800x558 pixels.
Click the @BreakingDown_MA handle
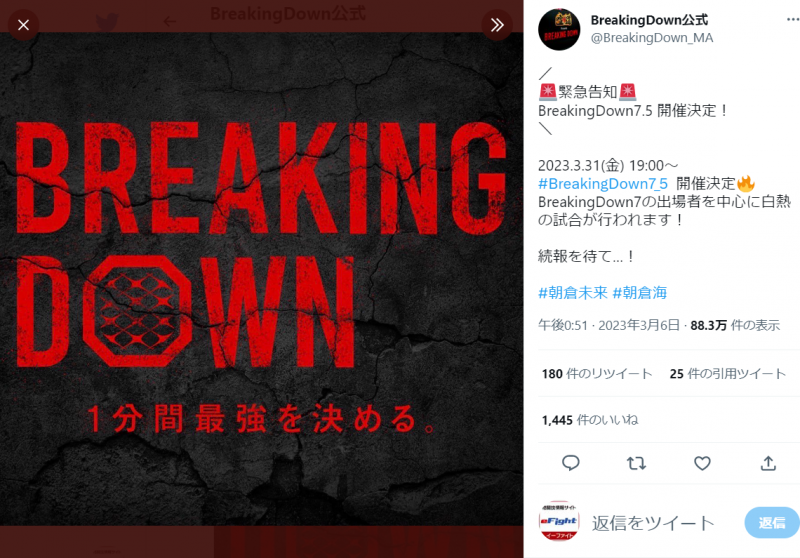click(x=652, y=38)
